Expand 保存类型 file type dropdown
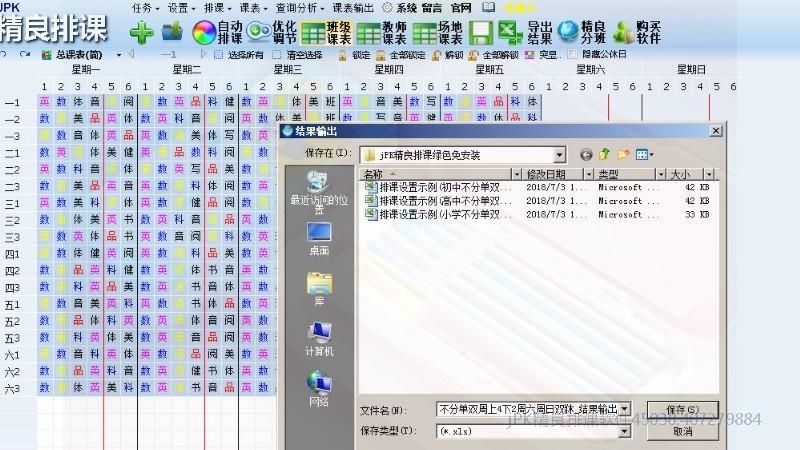This screenshot has height=450, width=800. [x=624, y=432]
